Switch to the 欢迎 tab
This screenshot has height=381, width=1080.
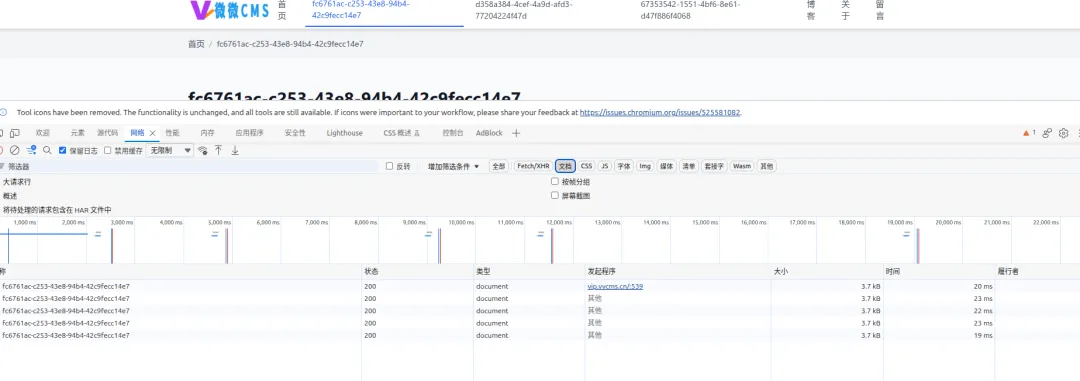pyautogui.click(x=43, y=133)
